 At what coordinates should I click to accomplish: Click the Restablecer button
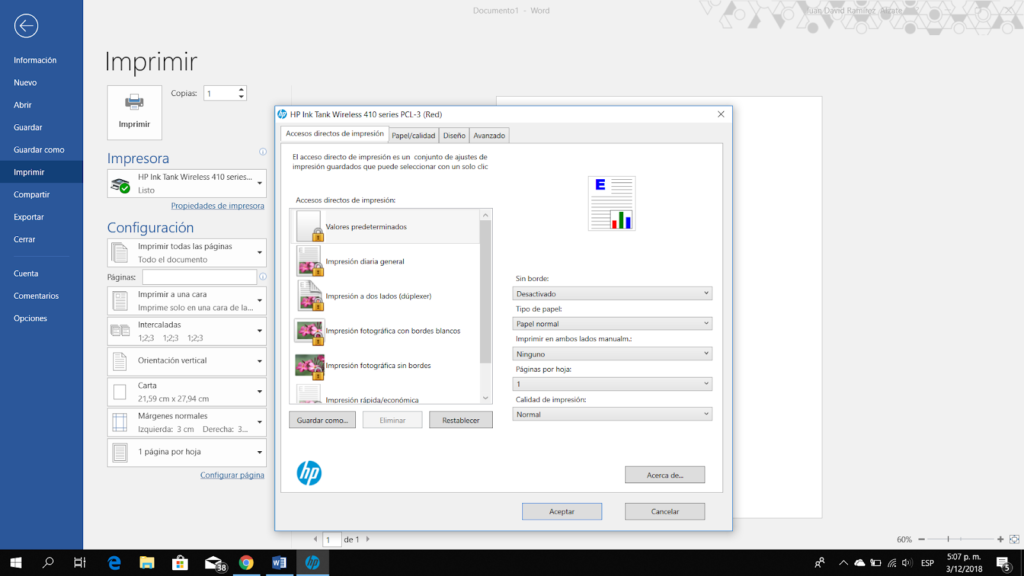click(460, 420)
